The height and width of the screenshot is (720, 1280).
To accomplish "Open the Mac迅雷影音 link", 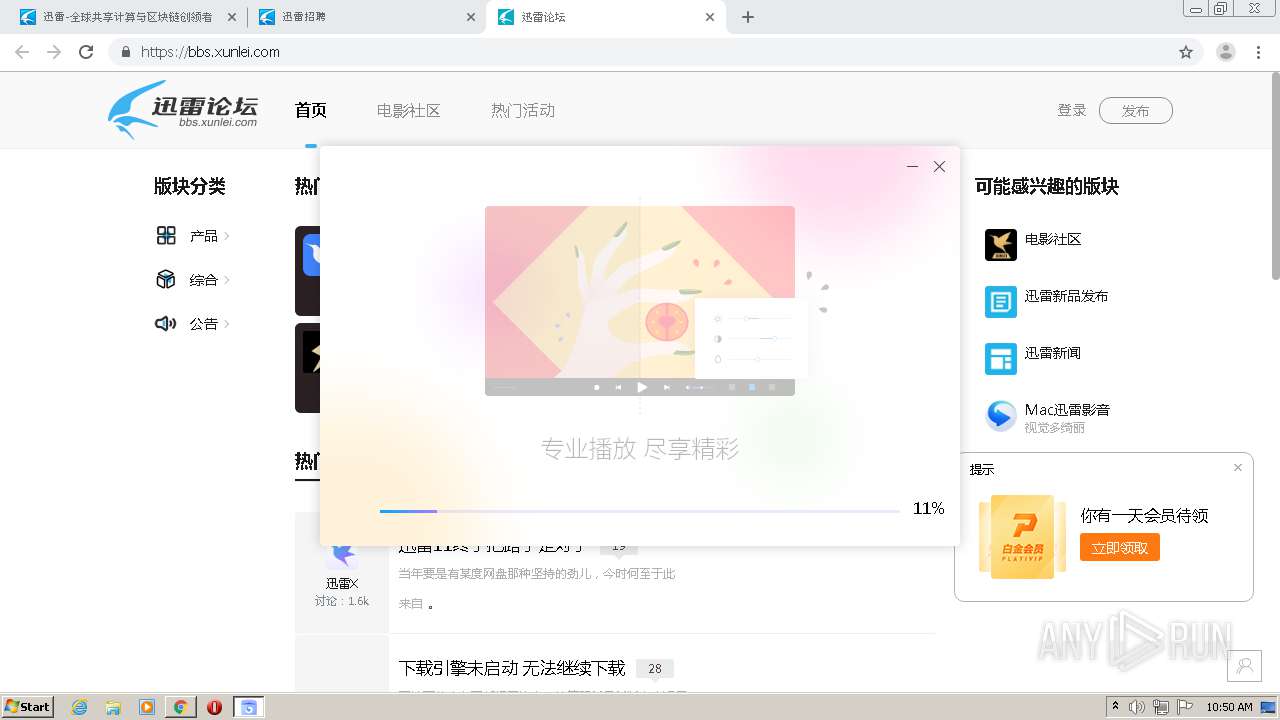I will 1067,410.
